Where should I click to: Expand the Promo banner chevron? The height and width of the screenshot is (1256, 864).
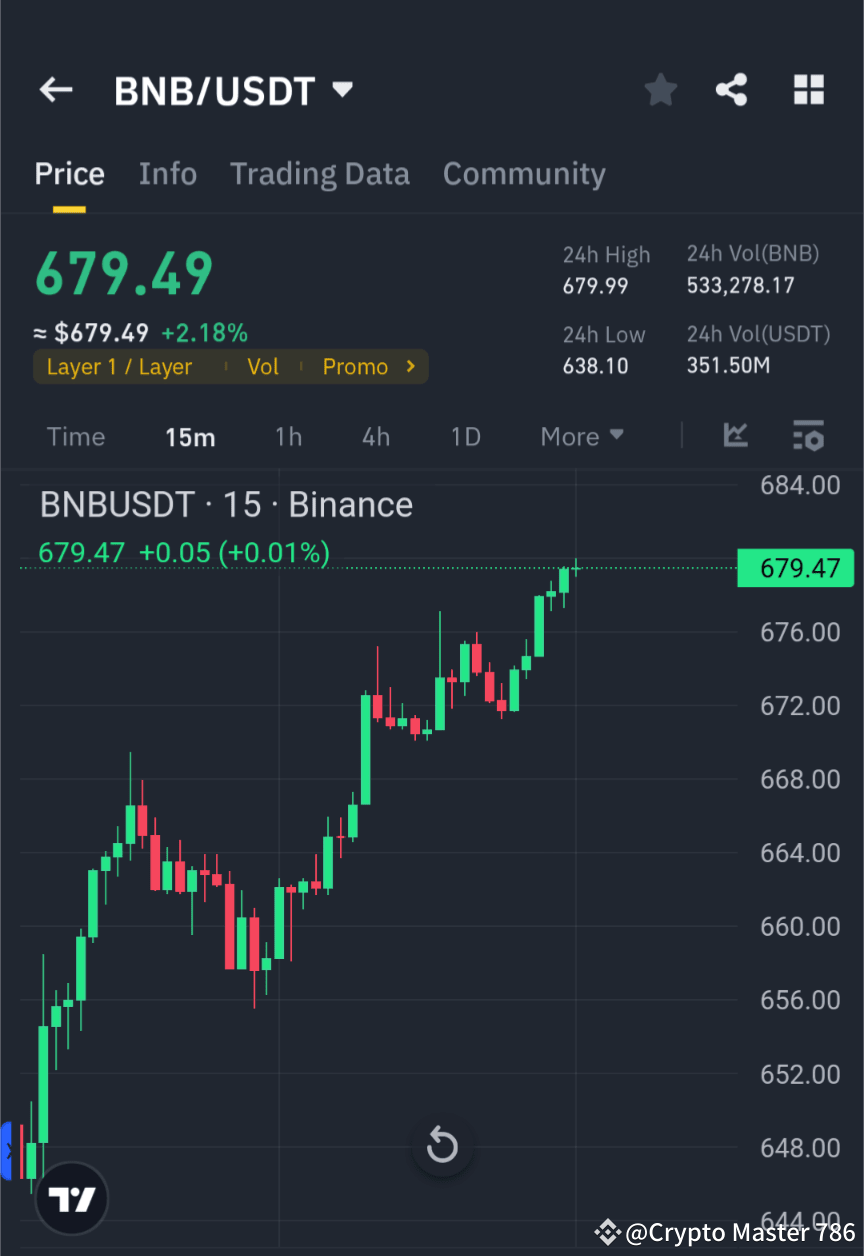(x=410, y=366)
